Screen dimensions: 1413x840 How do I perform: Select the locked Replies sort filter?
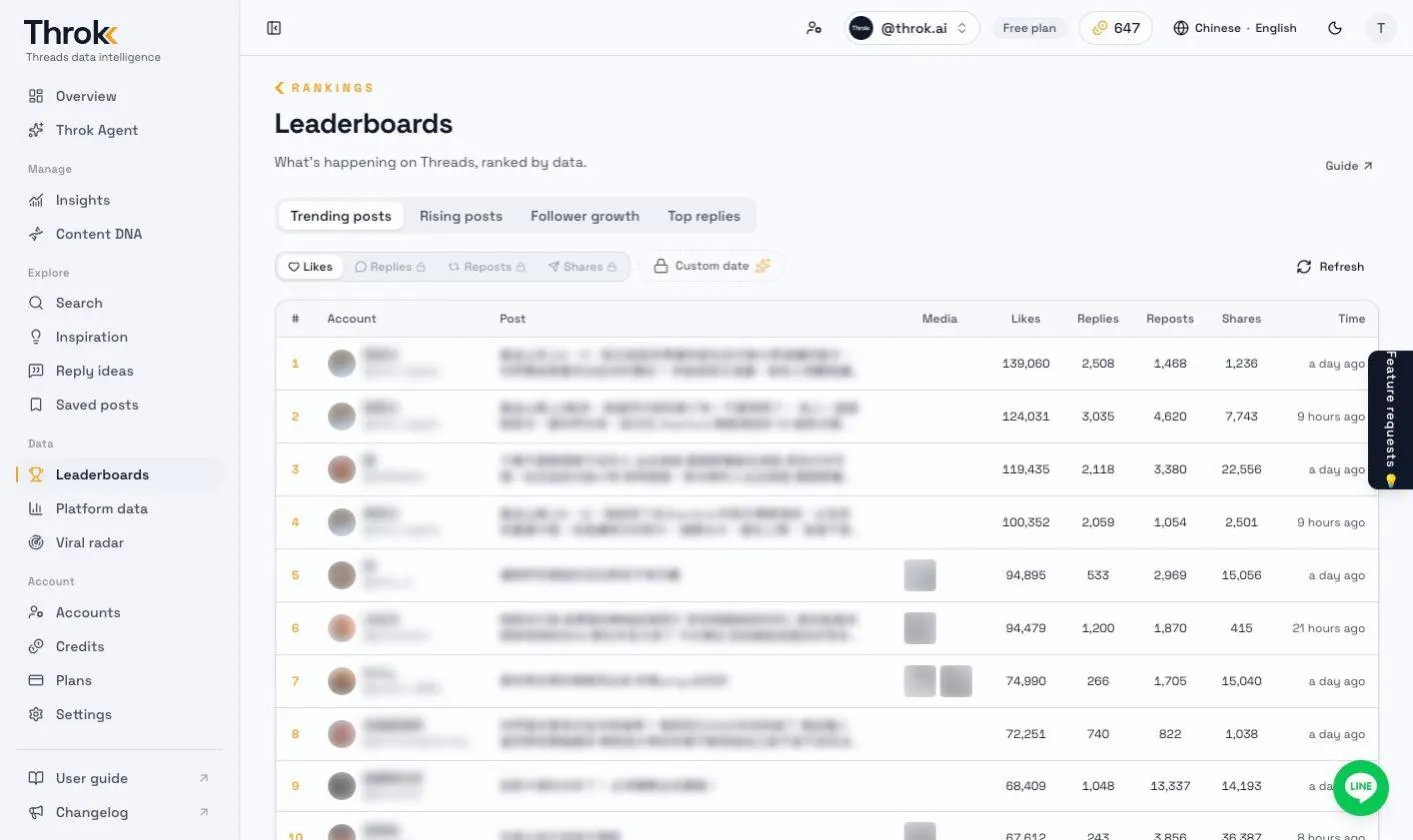point(390,267)
